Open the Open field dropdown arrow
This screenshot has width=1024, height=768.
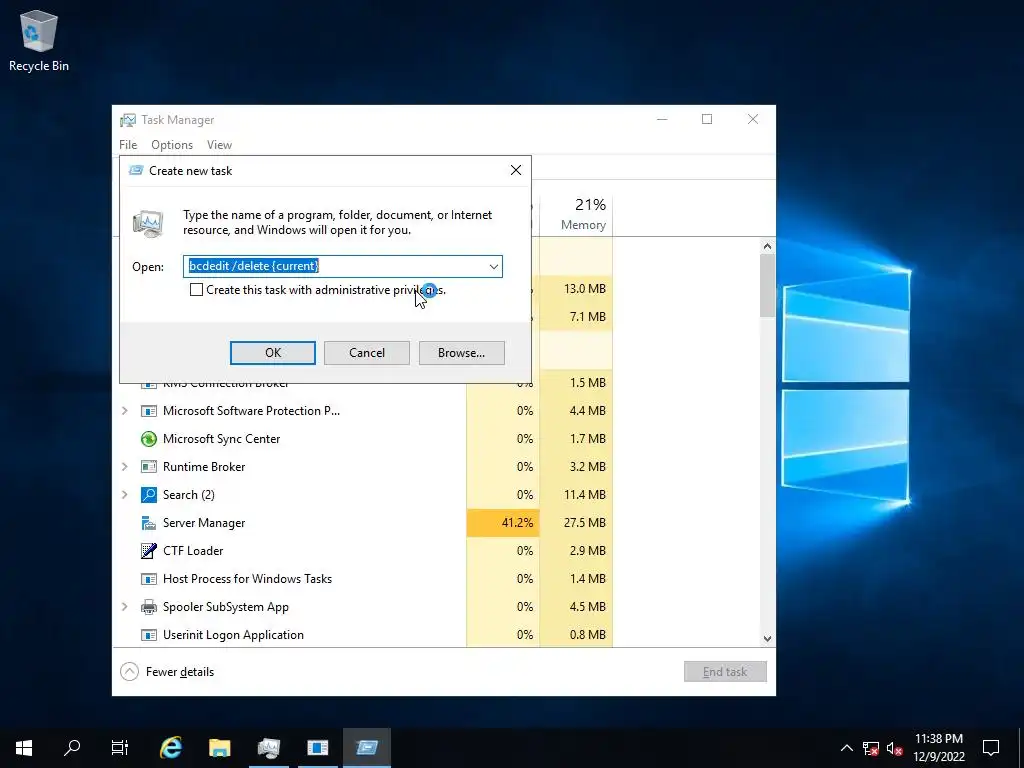coord(494,266)
